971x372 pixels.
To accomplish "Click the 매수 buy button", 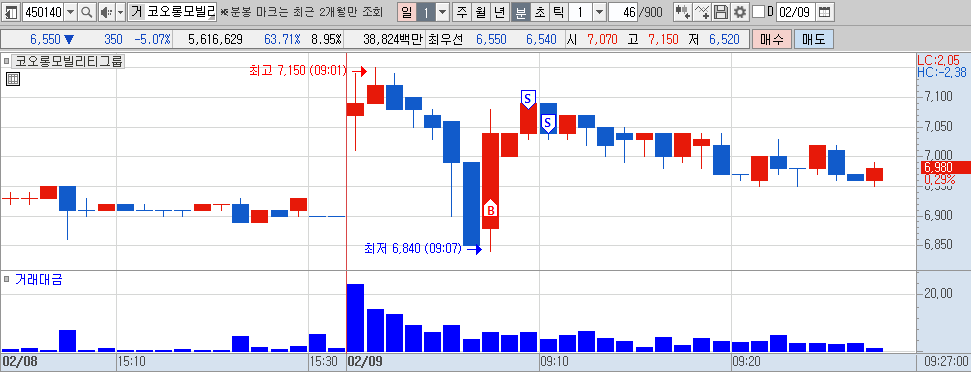I will tap(771, 40).
